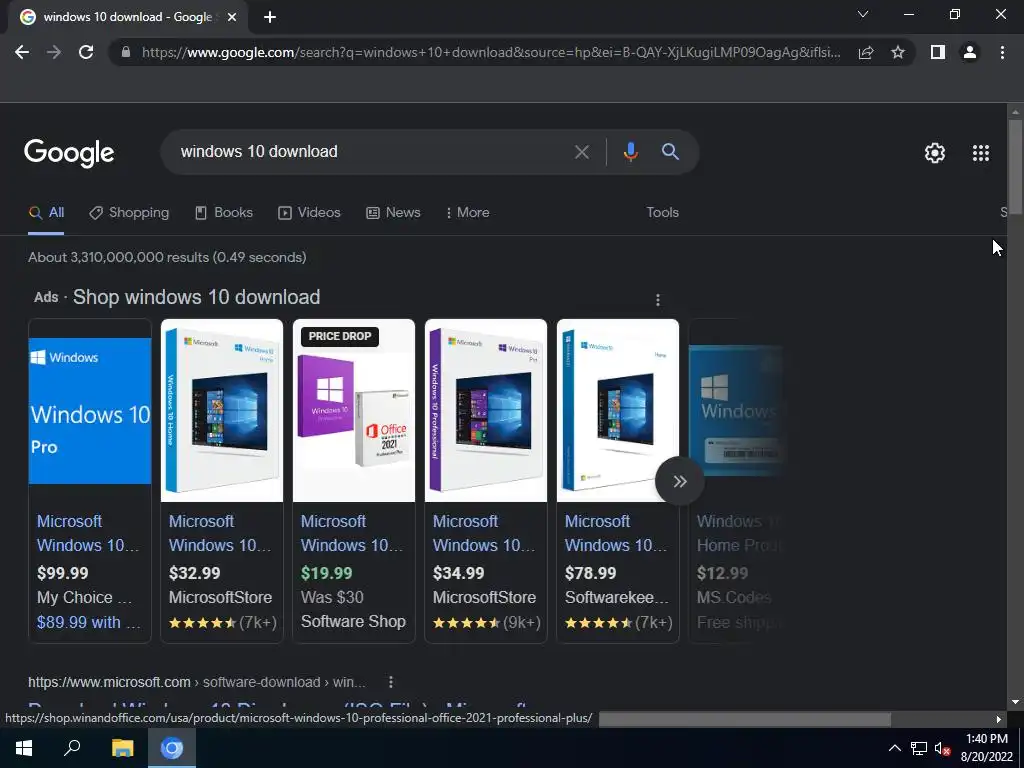Switch to the Books tab
Screen dimensions: 1024x768
coord(224,213)
